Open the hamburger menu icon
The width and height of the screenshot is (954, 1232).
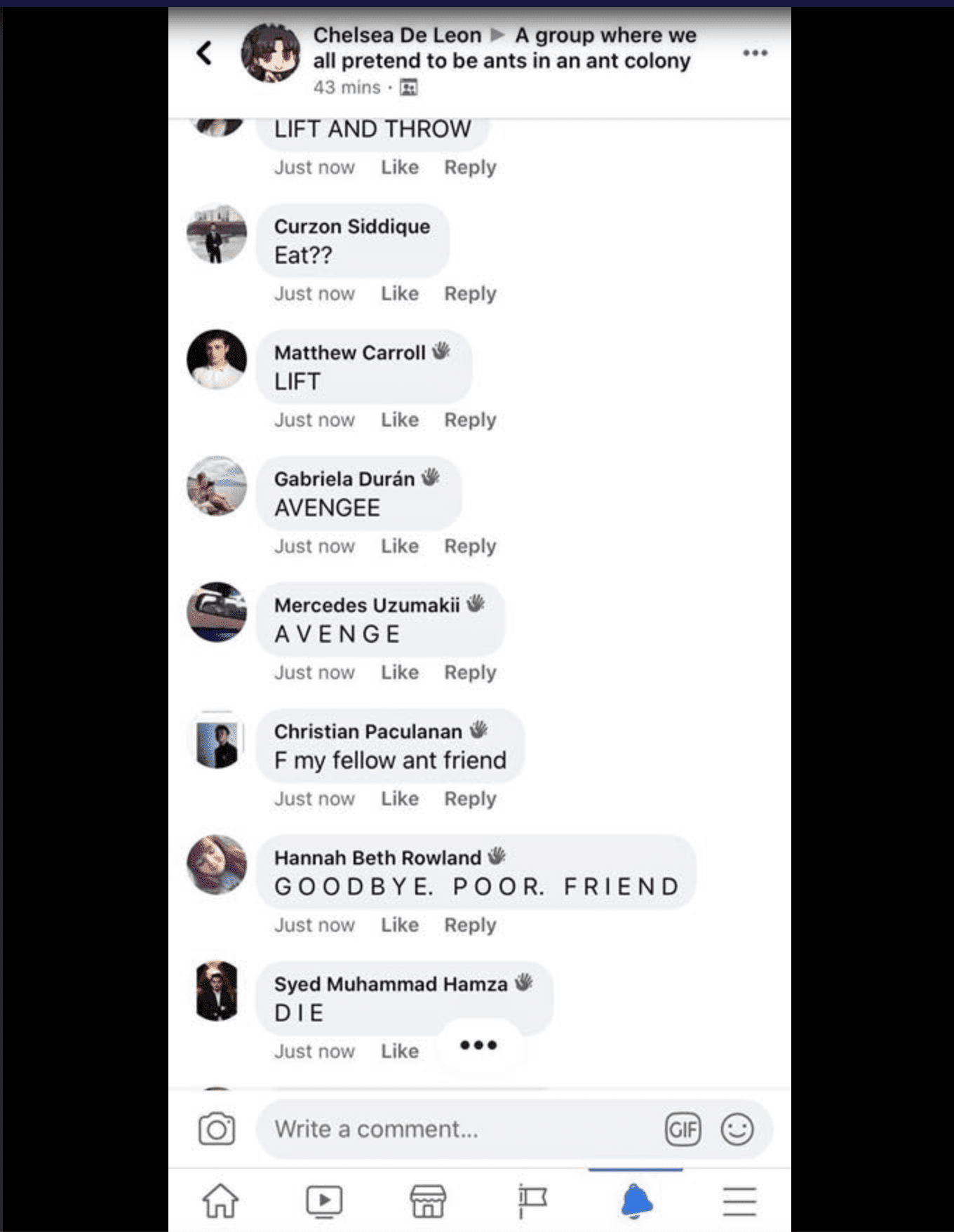[x=739, y=1201]
